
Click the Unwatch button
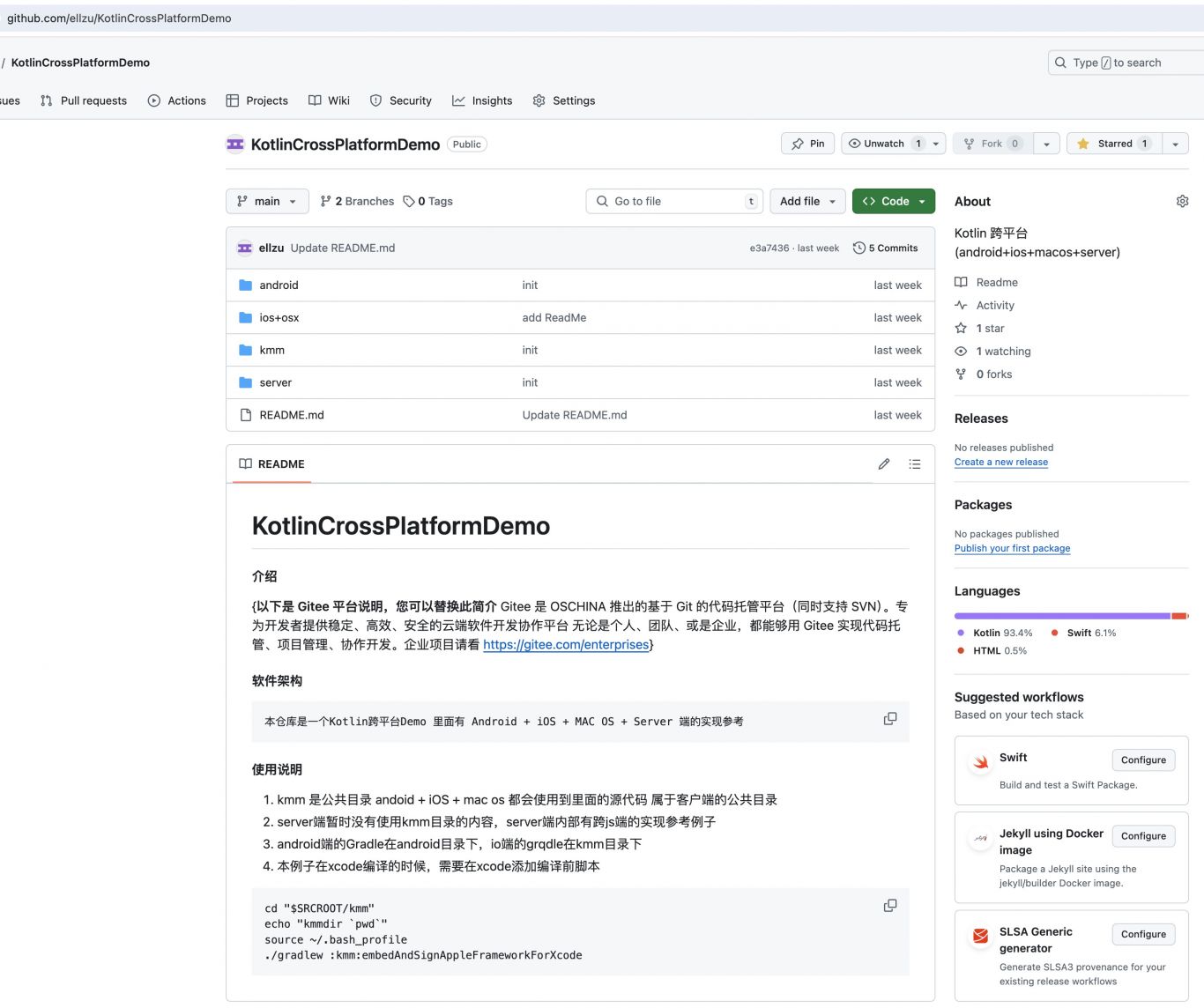[x=884, y=144]
